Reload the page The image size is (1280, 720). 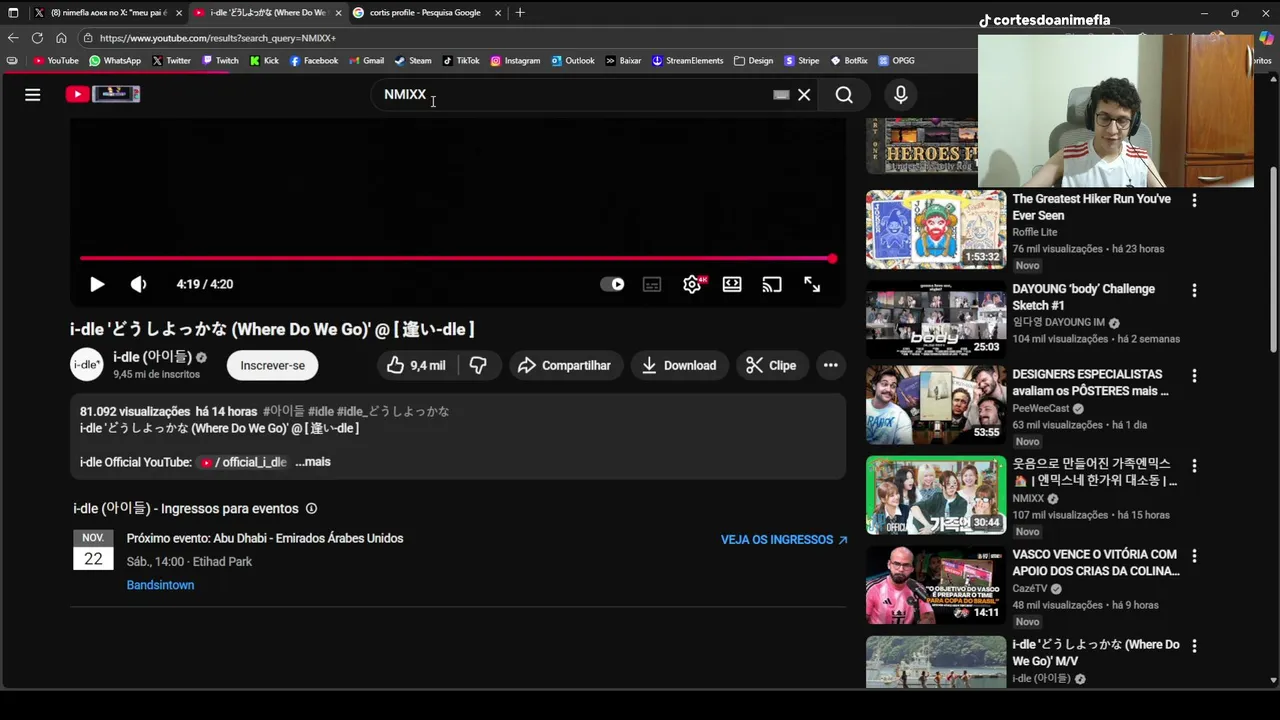click(x=37, y=38)
